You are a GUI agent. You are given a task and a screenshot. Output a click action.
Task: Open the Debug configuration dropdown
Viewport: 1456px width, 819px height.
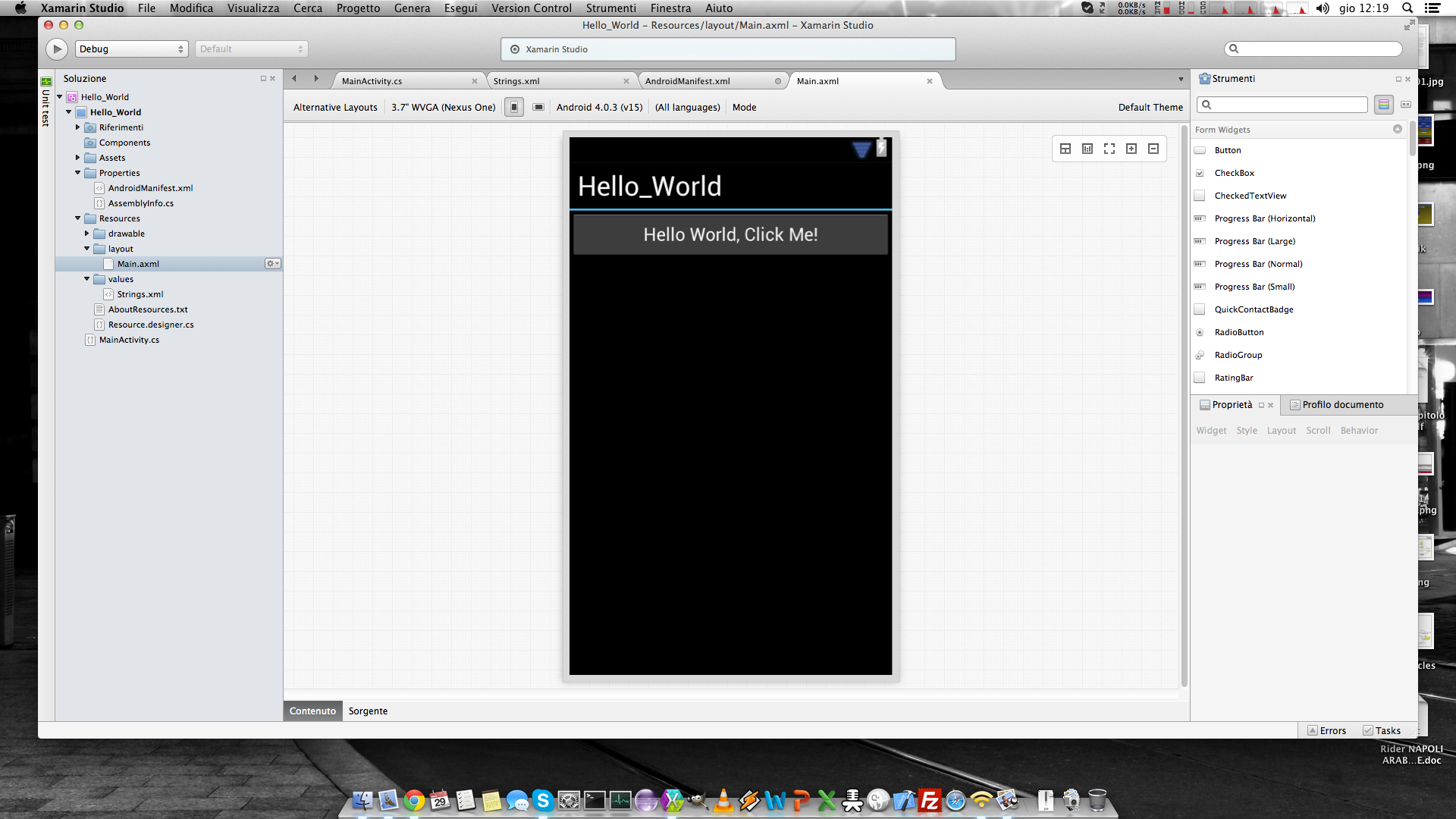[x=131, y=49]
